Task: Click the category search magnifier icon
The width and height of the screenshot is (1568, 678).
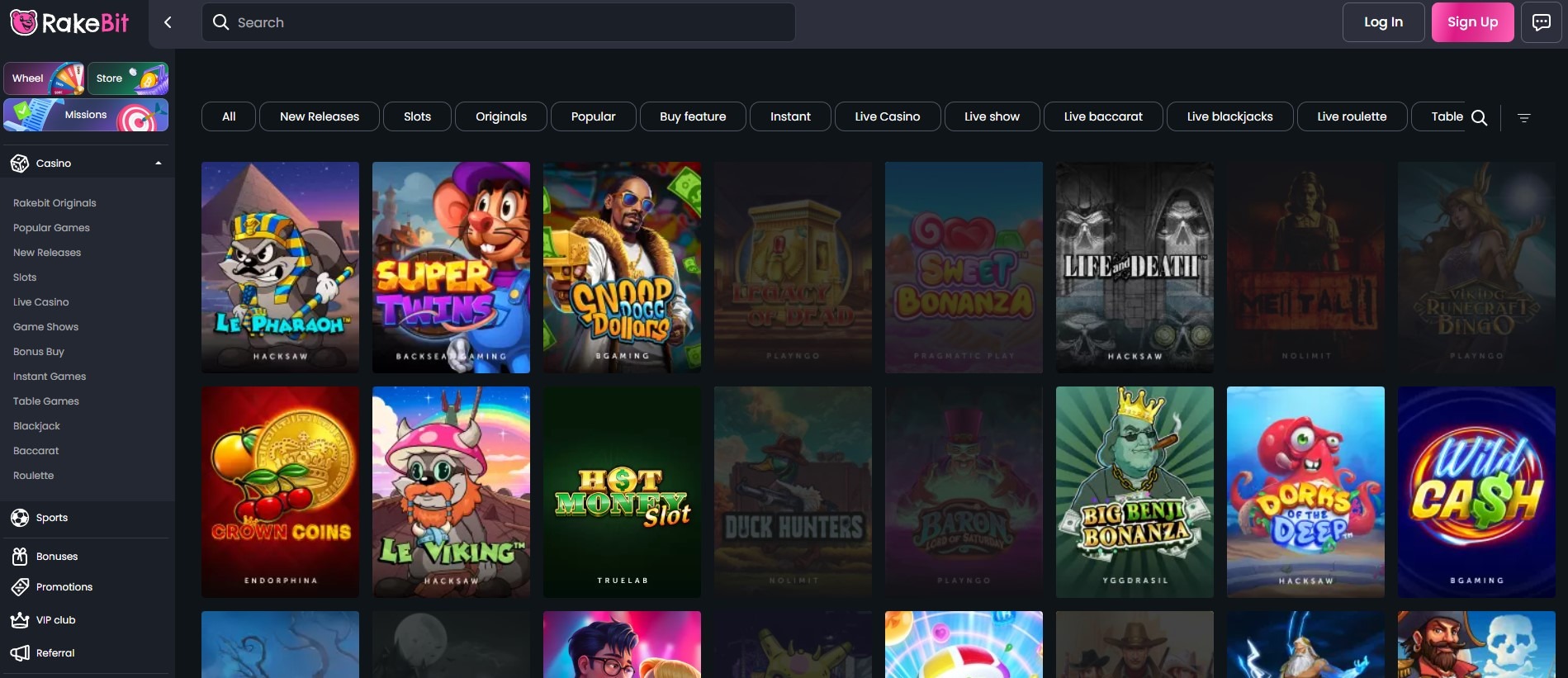Action: [1480, 117]
